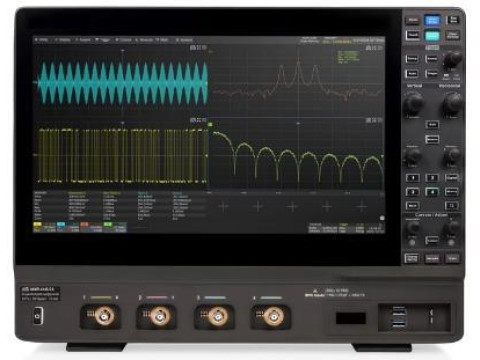Select the channel 2 front-panel button
This screenshot has height=360, width=480.
point(432,178)
